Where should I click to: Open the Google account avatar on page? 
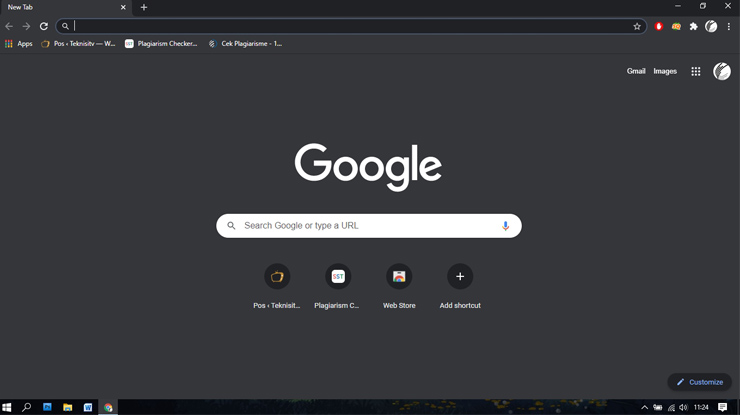(722, 71)
